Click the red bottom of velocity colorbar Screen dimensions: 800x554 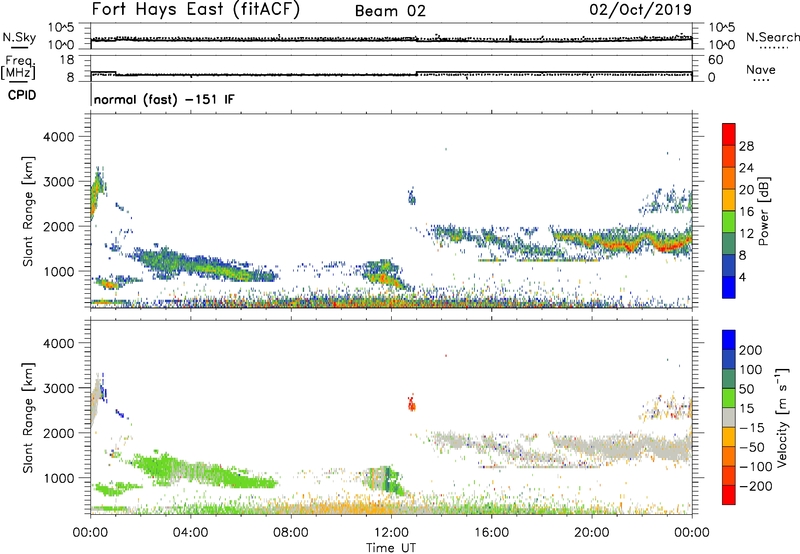[729, 495]
